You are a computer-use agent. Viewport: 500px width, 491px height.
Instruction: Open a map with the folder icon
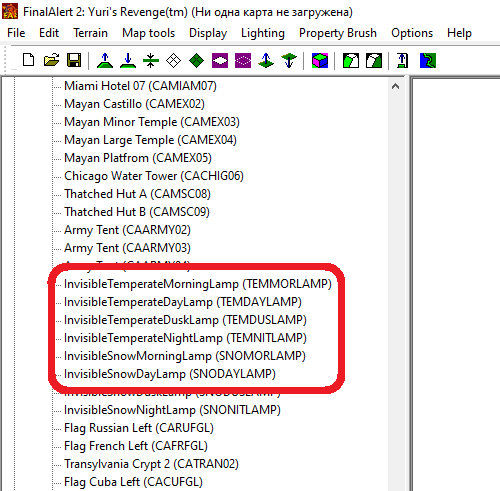coord(51,60)
